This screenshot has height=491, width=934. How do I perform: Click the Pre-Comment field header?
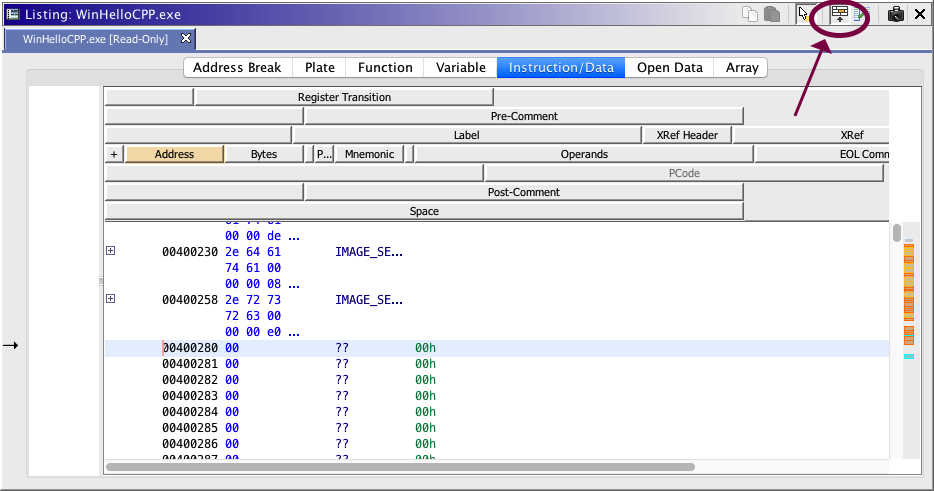pyautogui.click(x=524, y=116)
